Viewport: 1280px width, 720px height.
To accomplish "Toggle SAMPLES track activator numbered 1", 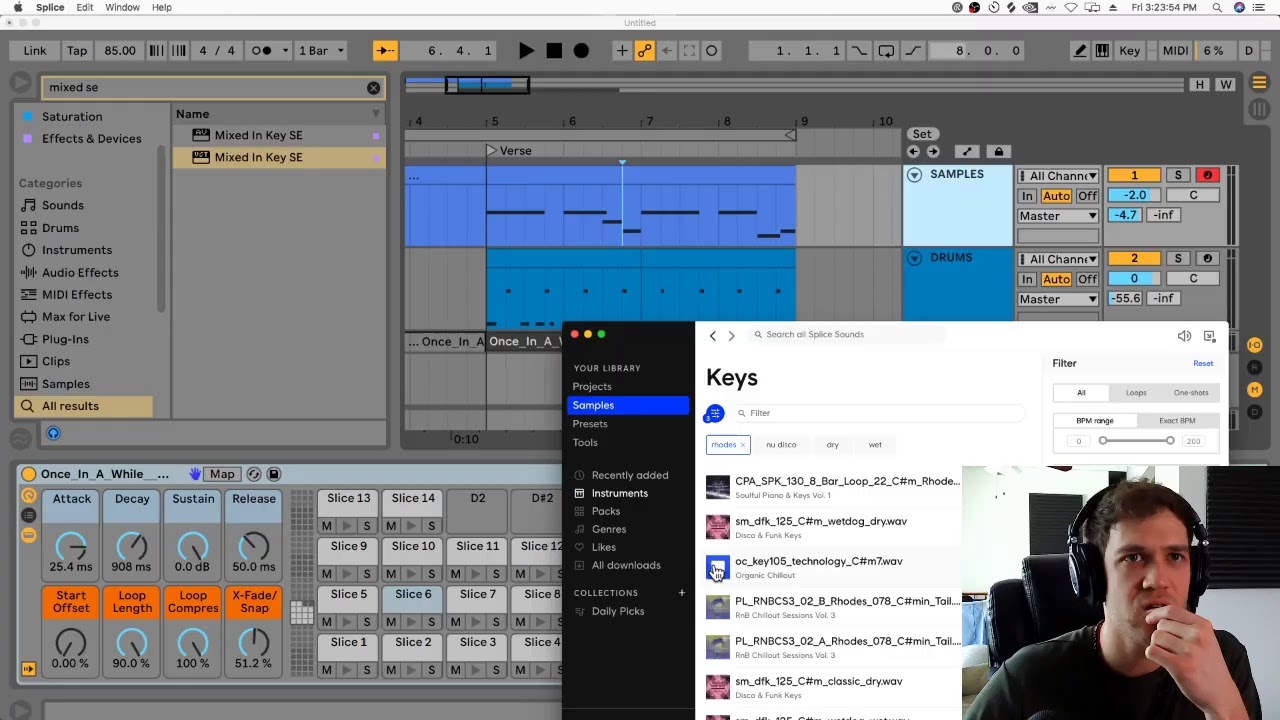I will [1134, 176].
